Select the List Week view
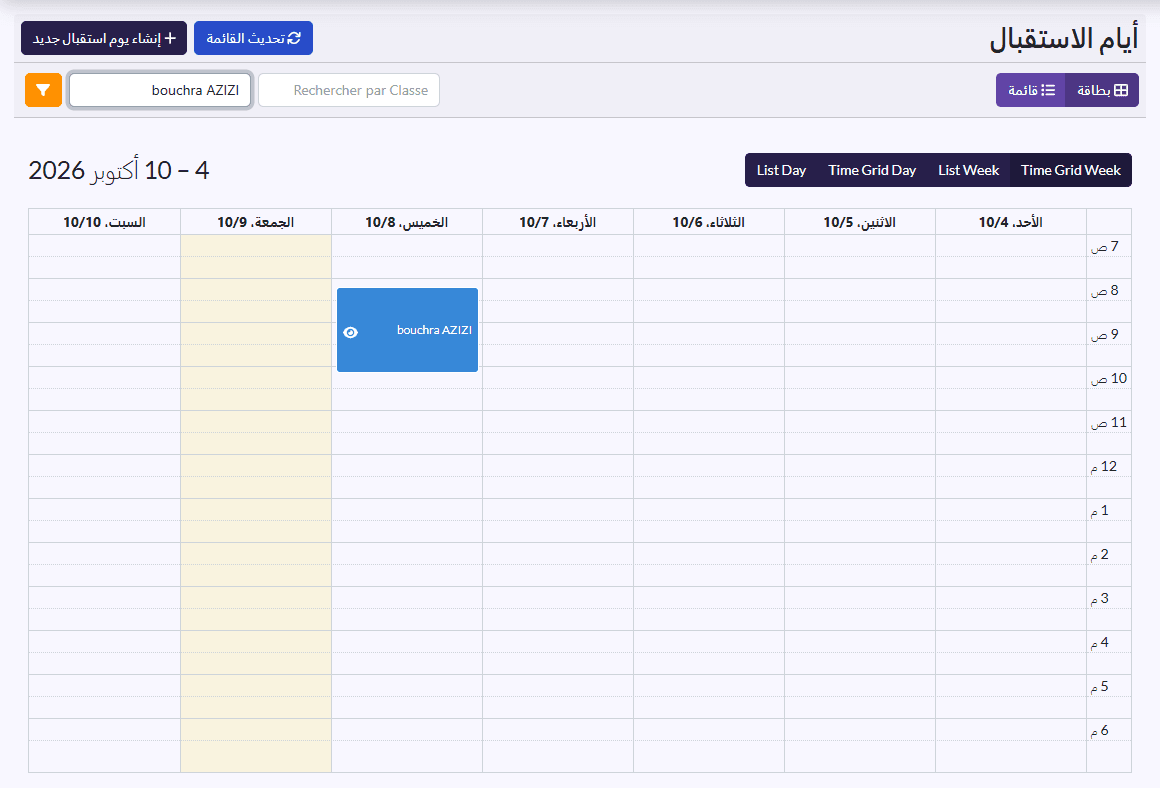Viewport: 1160px width, 788px height. tap(968, 170)
